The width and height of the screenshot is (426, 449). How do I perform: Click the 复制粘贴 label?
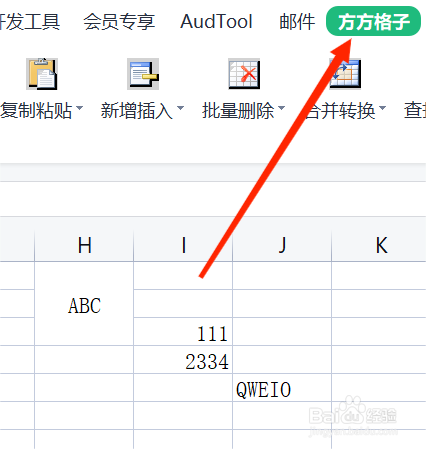pos(36,111)
